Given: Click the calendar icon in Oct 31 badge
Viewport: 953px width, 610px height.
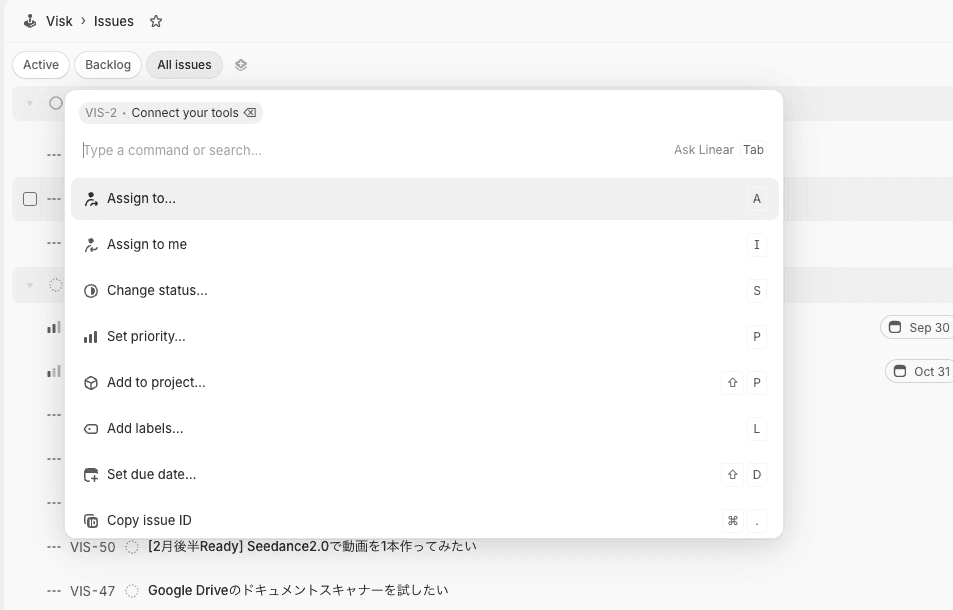Looking at the screenshot, I should [900, 371].
